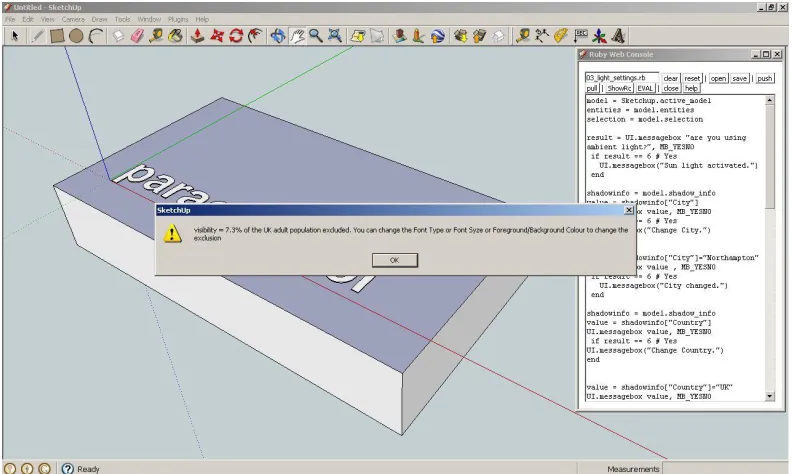The image size is (792, 474).
Task: Open the Help menu
Action: click(202, 19)
